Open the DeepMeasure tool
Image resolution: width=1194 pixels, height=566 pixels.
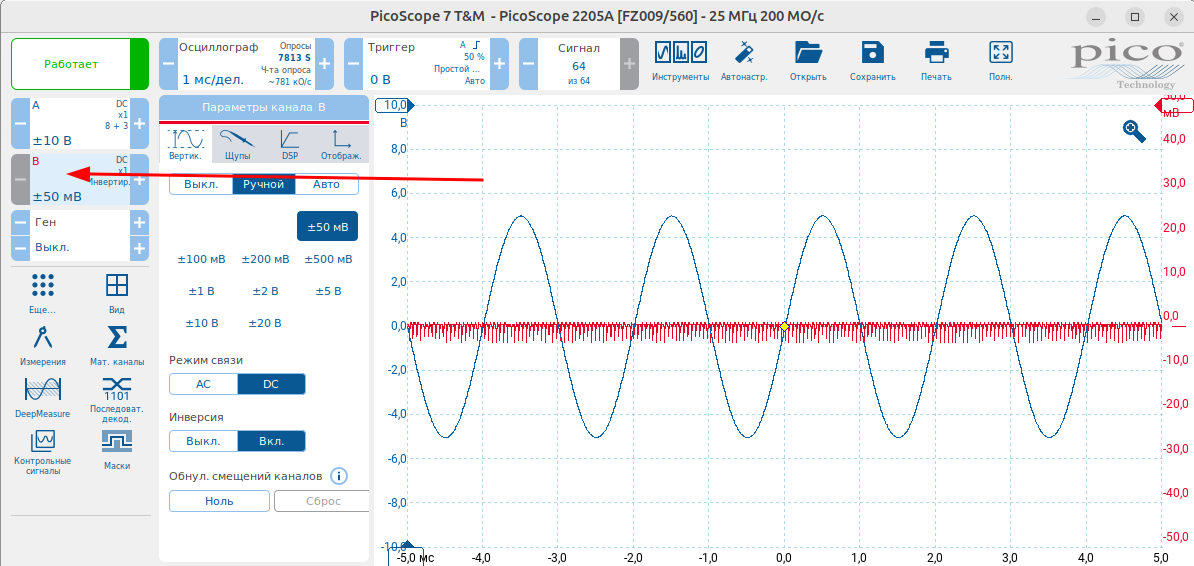(x=42, y=390)
